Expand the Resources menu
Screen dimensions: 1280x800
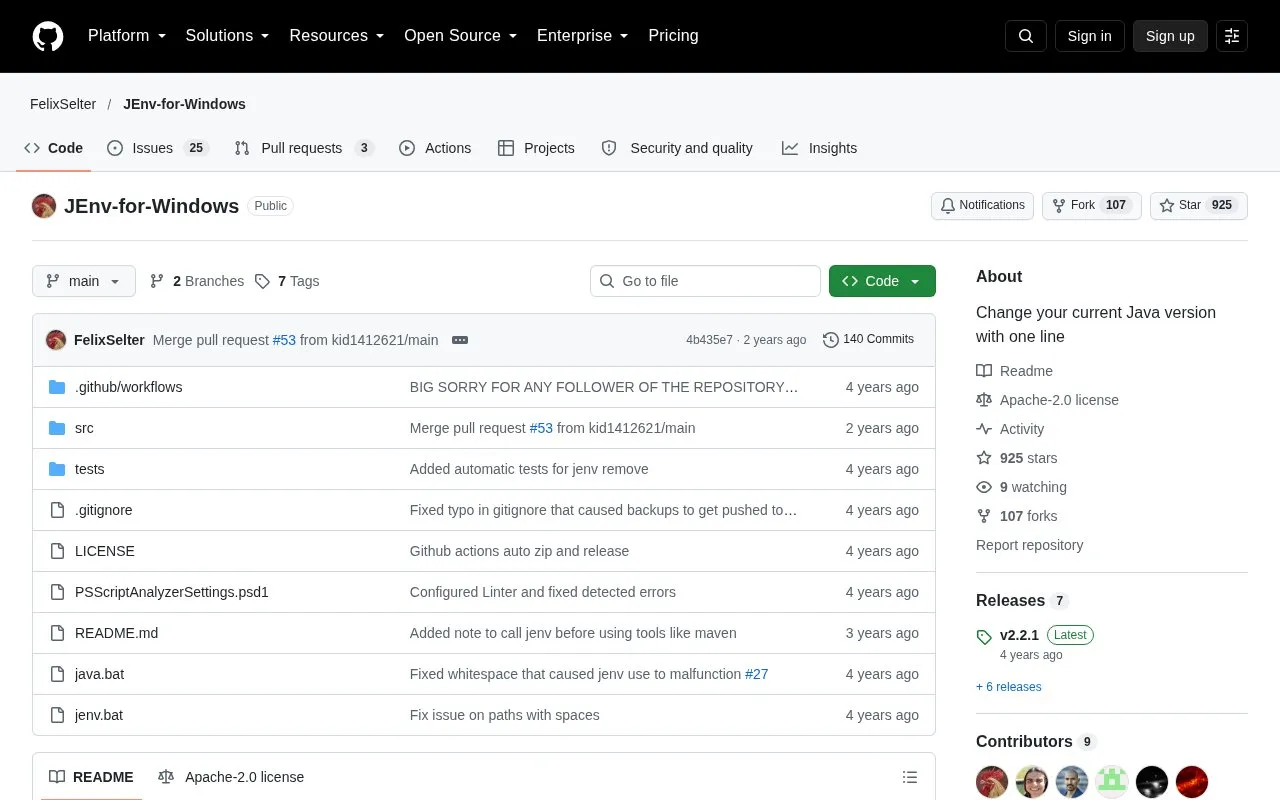tap(337, 36)
